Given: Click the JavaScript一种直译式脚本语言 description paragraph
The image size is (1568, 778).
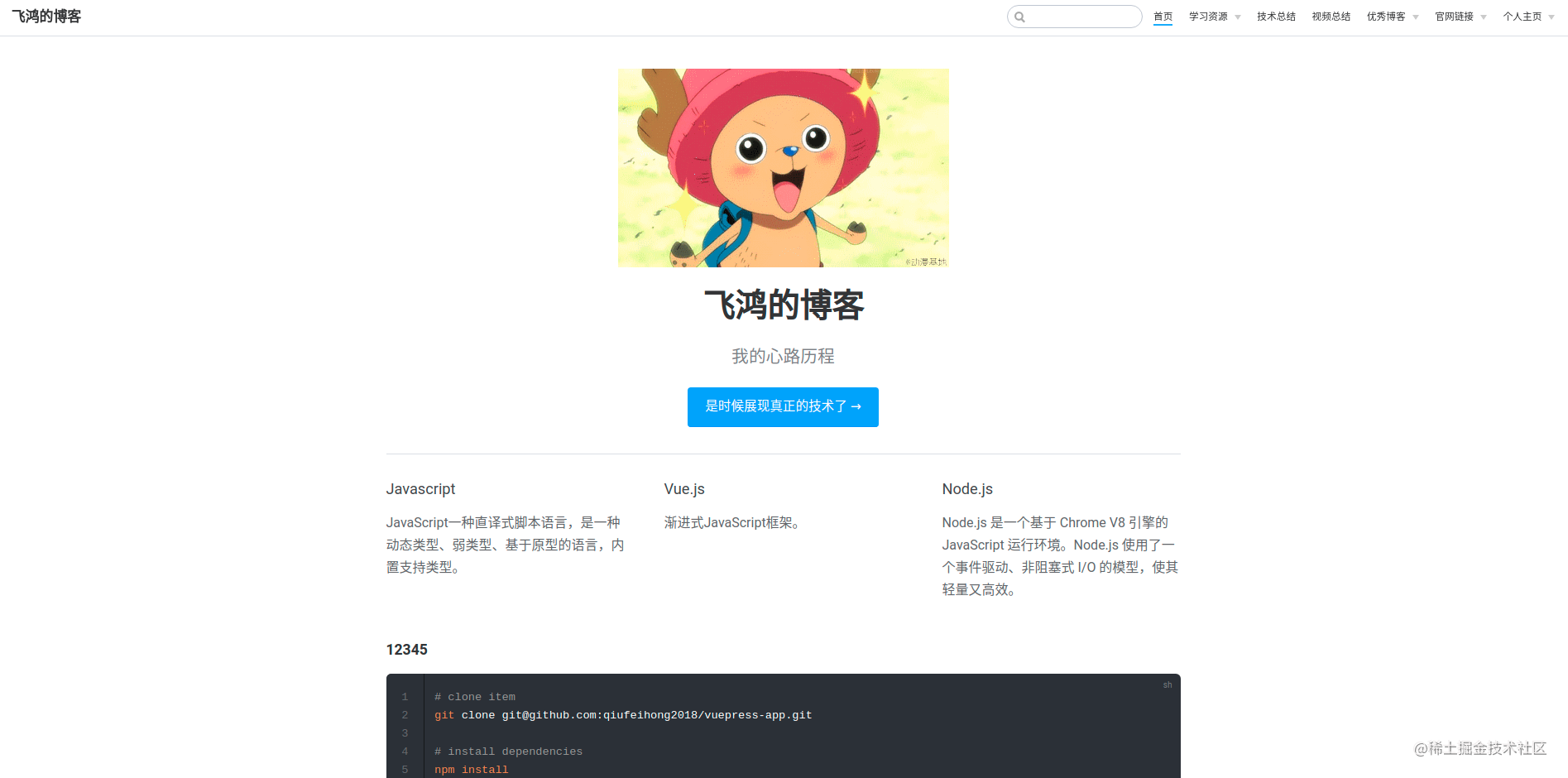Looking at the screenshot, I should click(506, 545).
